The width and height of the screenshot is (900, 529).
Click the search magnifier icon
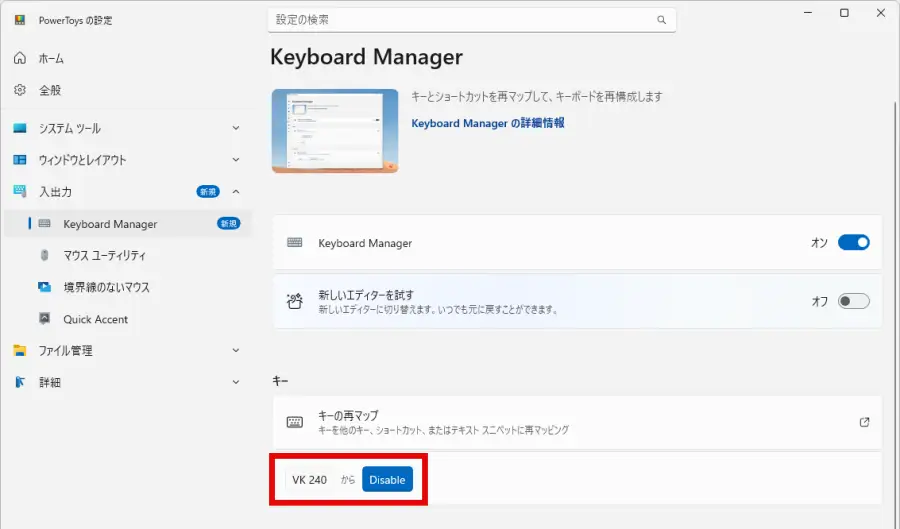(661, 20)
